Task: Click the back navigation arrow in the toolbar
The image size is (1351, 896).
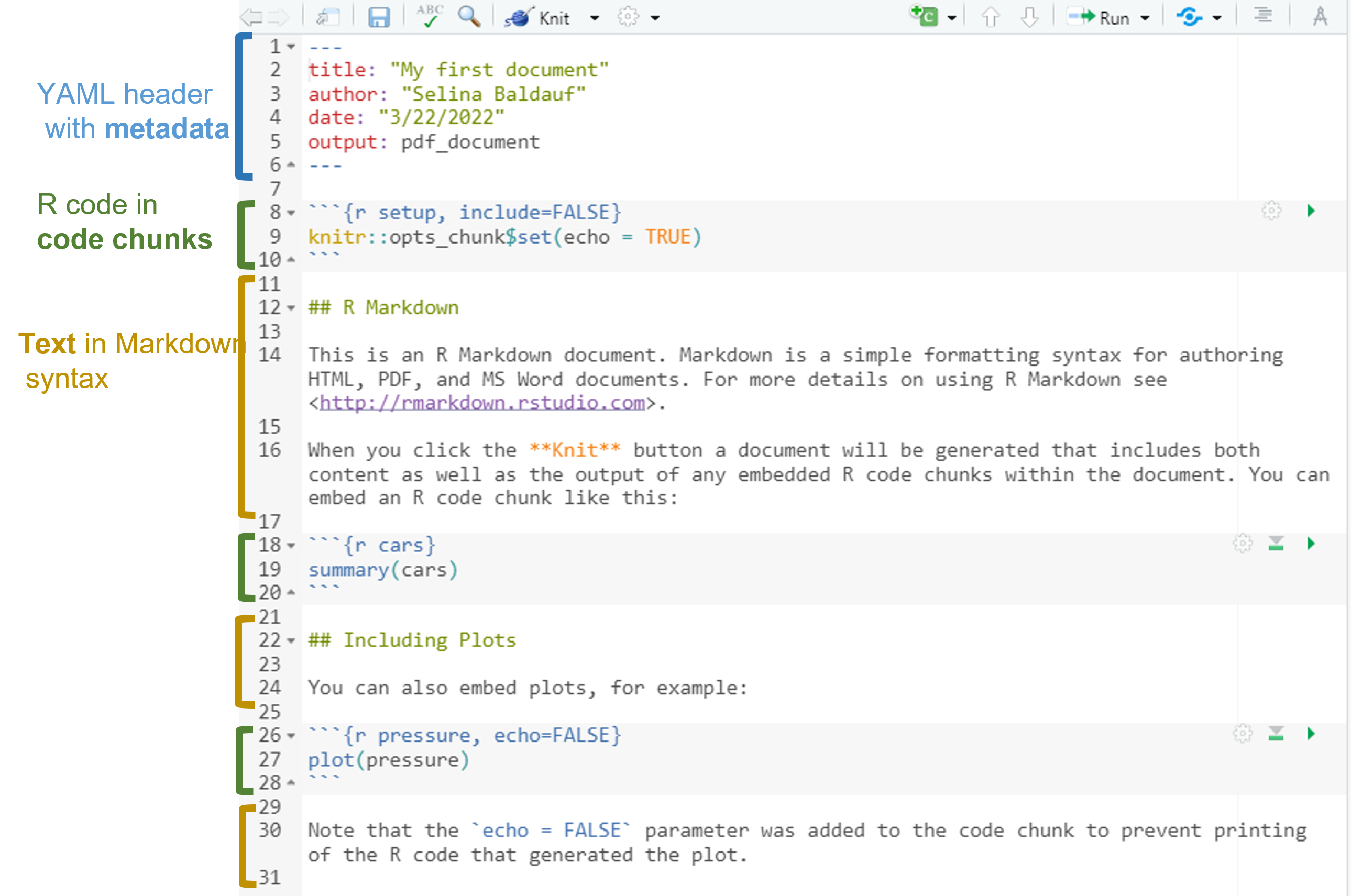Action: click(x=251, y=17)
